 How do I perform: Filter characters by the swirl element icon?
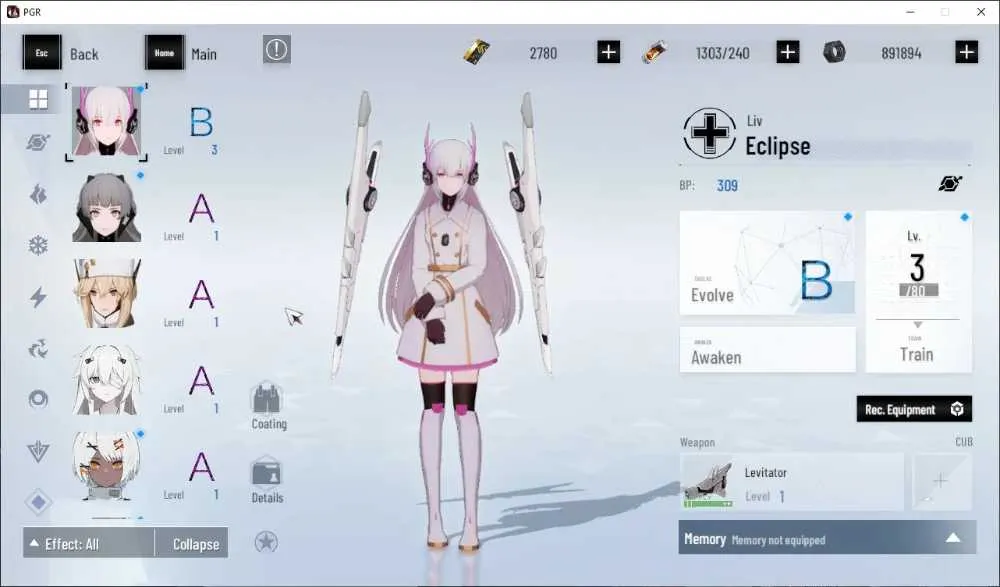[38, 349]
